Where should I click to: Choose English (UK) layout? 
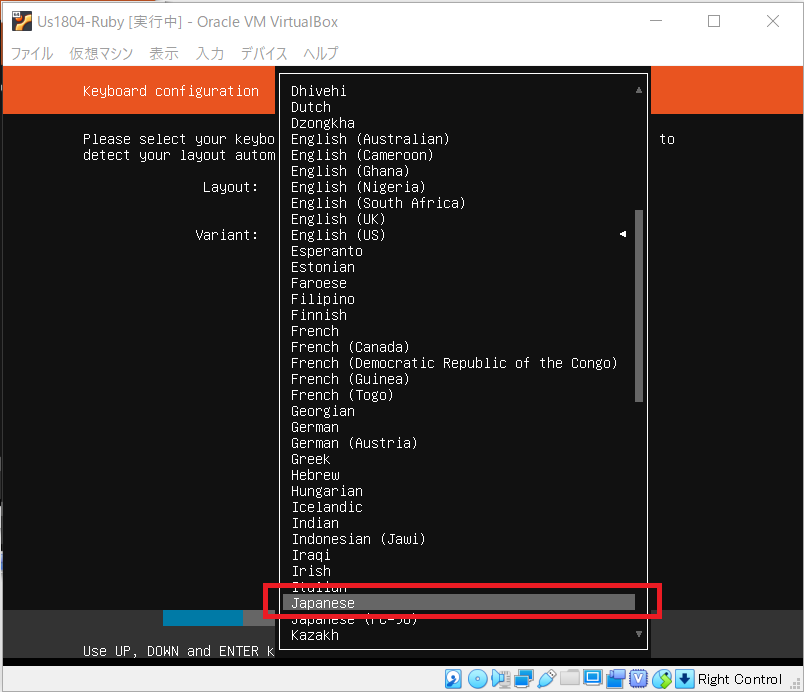(338, 219)
